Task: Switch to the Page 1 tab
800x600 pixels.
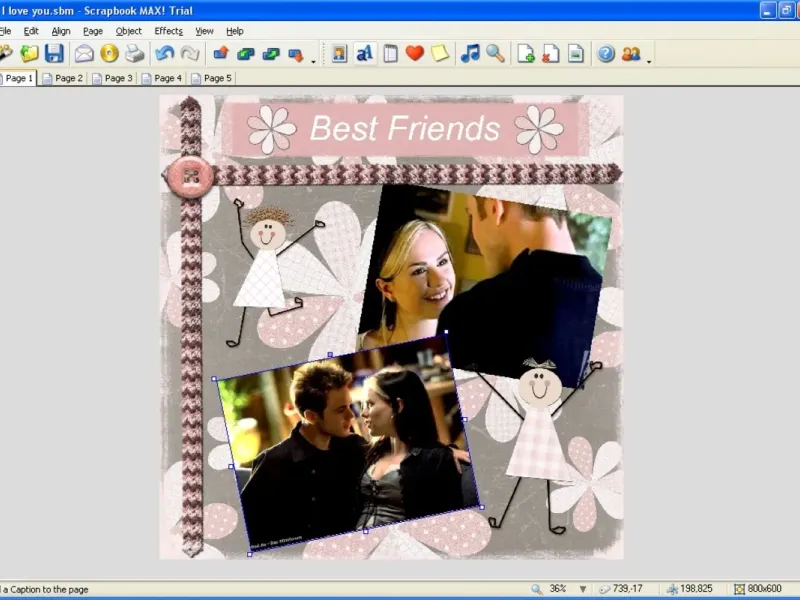Action: point(18,78)
